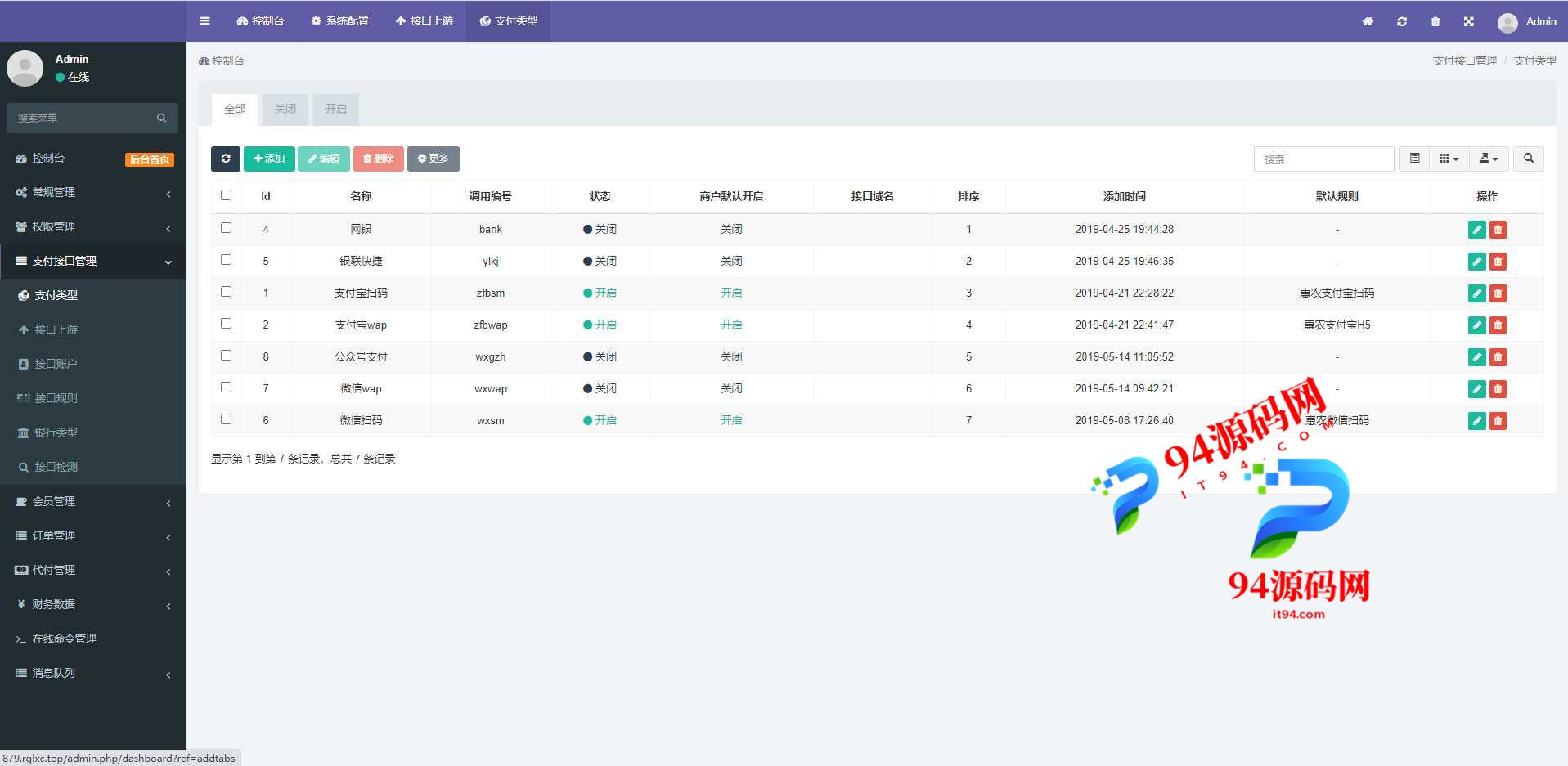Screen dimensions: 1568x766
Task: Switch to the 全部 filter tab
Action: tap(235, 110)
